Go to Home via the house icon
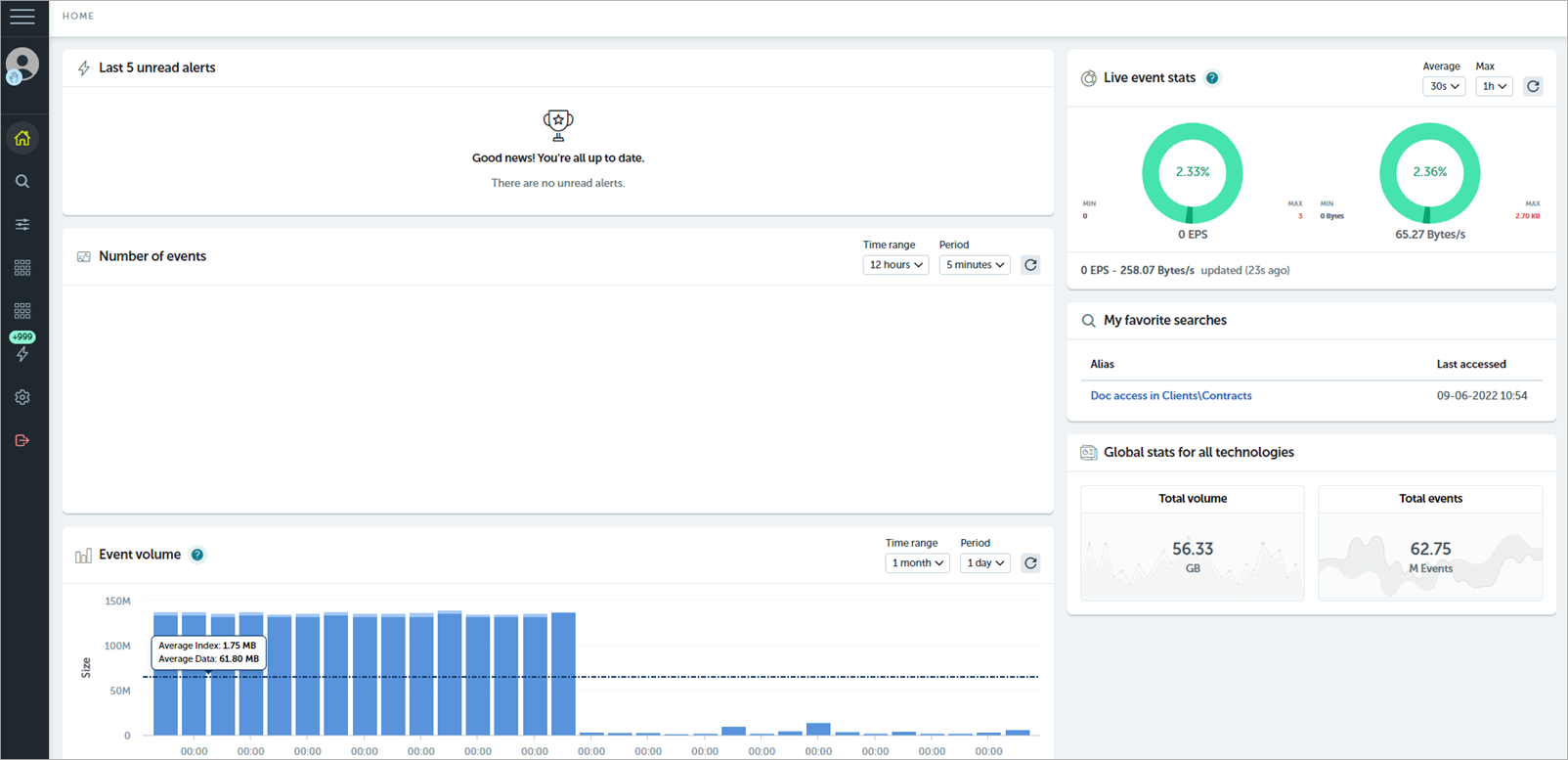The width and height of the screenshot is (1568, 760). click(x=22, y=138)
